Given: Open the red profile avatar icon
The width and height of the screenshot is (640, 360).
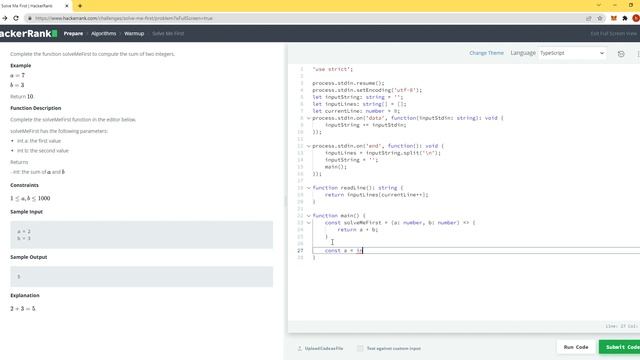Looking at the screenshot, I should (x=636, y=18).
